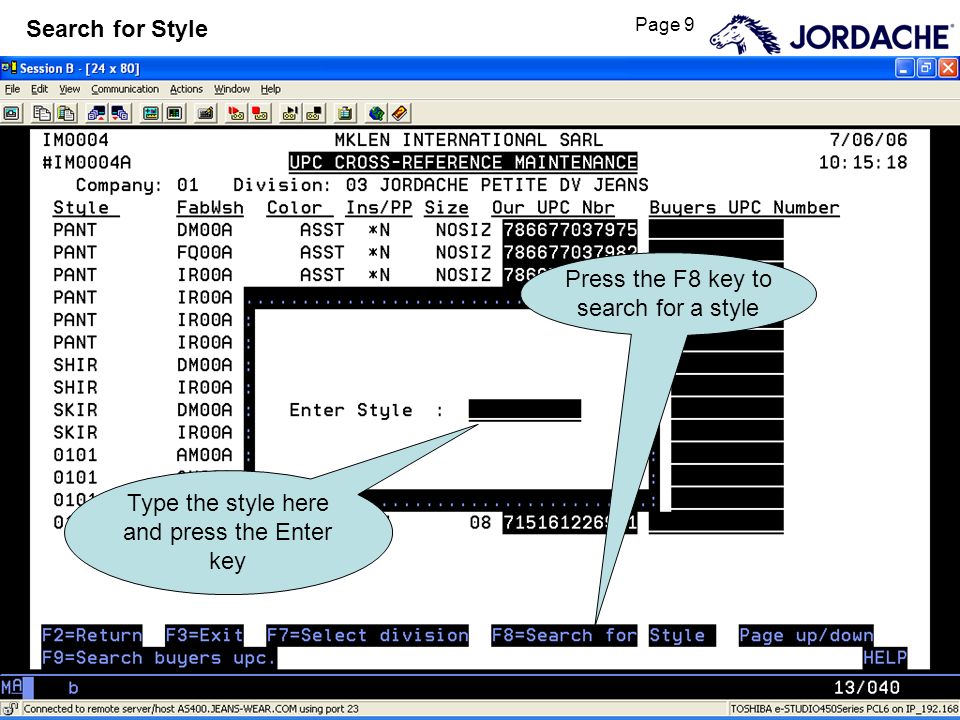
Task: Click the Stop recording macro icon
Action: (260, 113)
